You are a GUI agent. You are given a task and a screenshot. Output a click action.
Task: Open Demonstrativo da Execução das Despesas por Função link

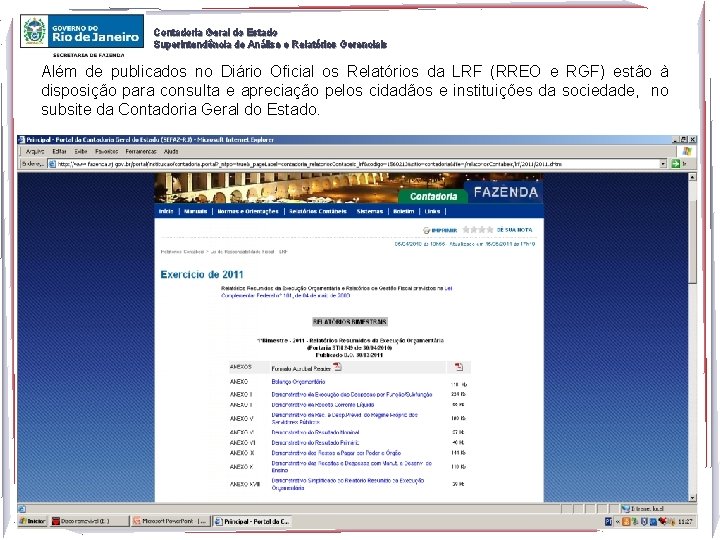tap(352, 394)
